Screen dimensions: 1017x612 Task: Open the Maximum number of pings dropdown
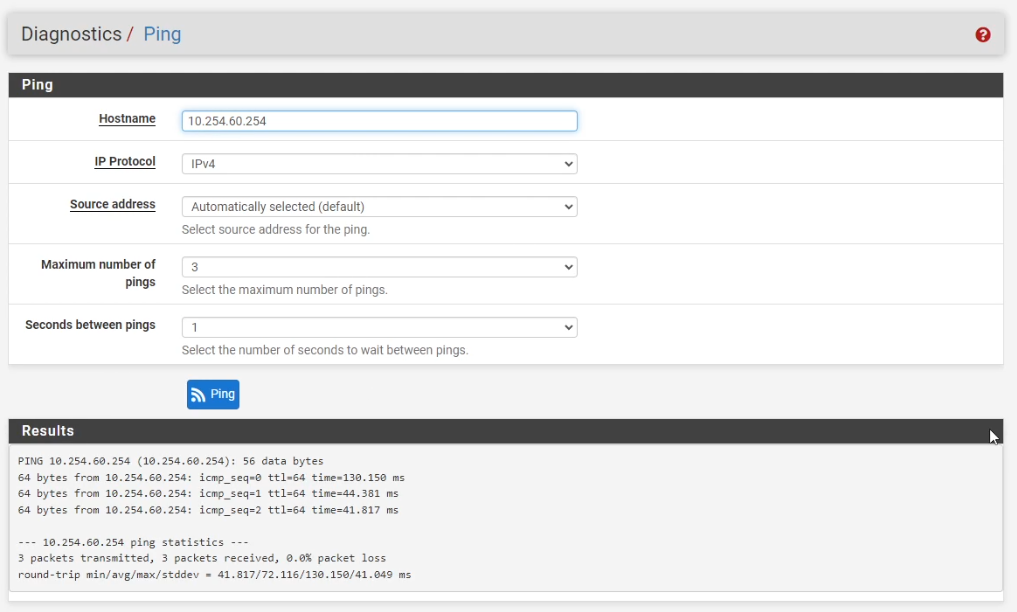(379, 267)
